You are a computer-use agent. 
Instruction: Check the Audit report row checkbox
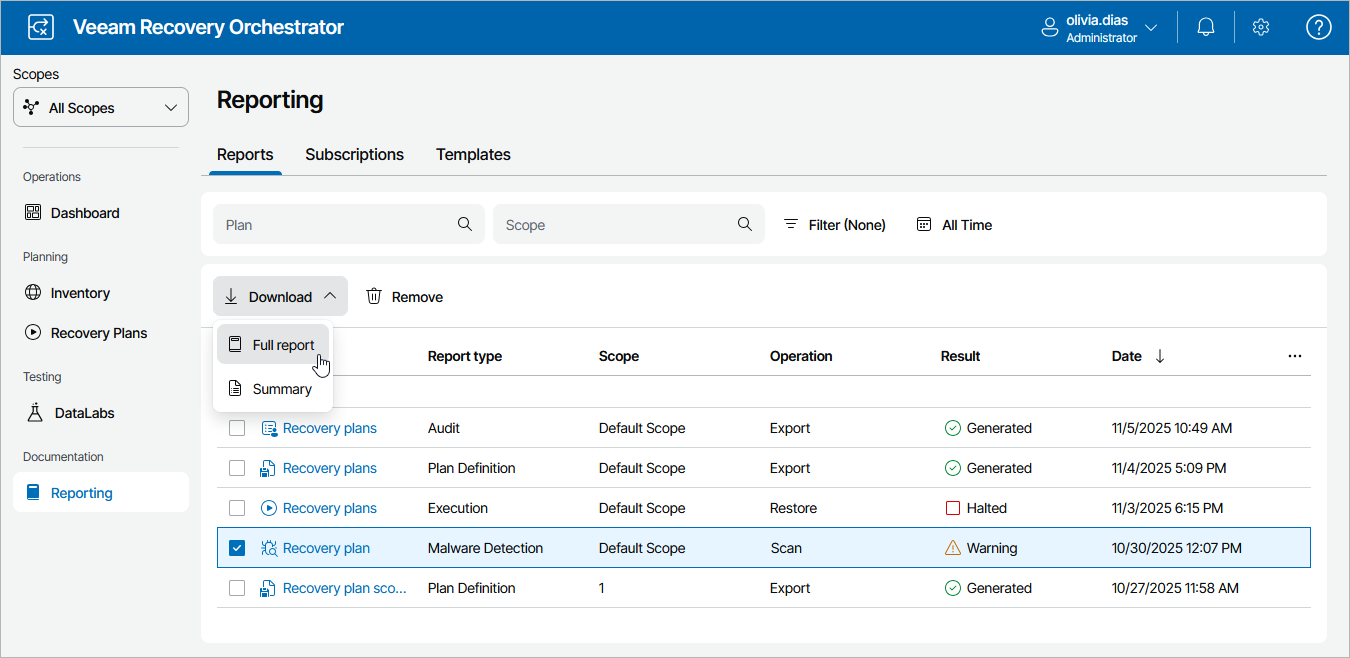(237, 428)
